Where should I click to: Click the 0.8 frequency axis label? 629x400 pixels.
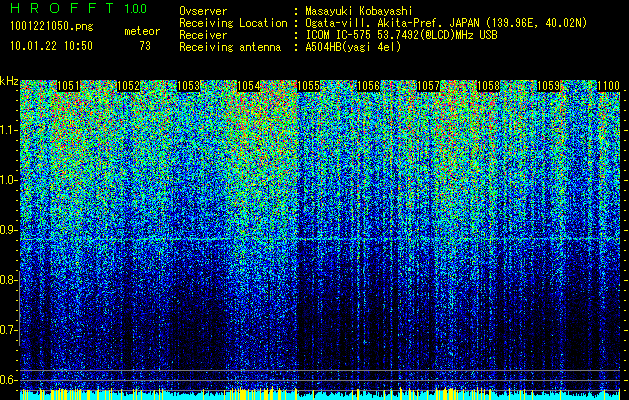[x=8, y=280]
